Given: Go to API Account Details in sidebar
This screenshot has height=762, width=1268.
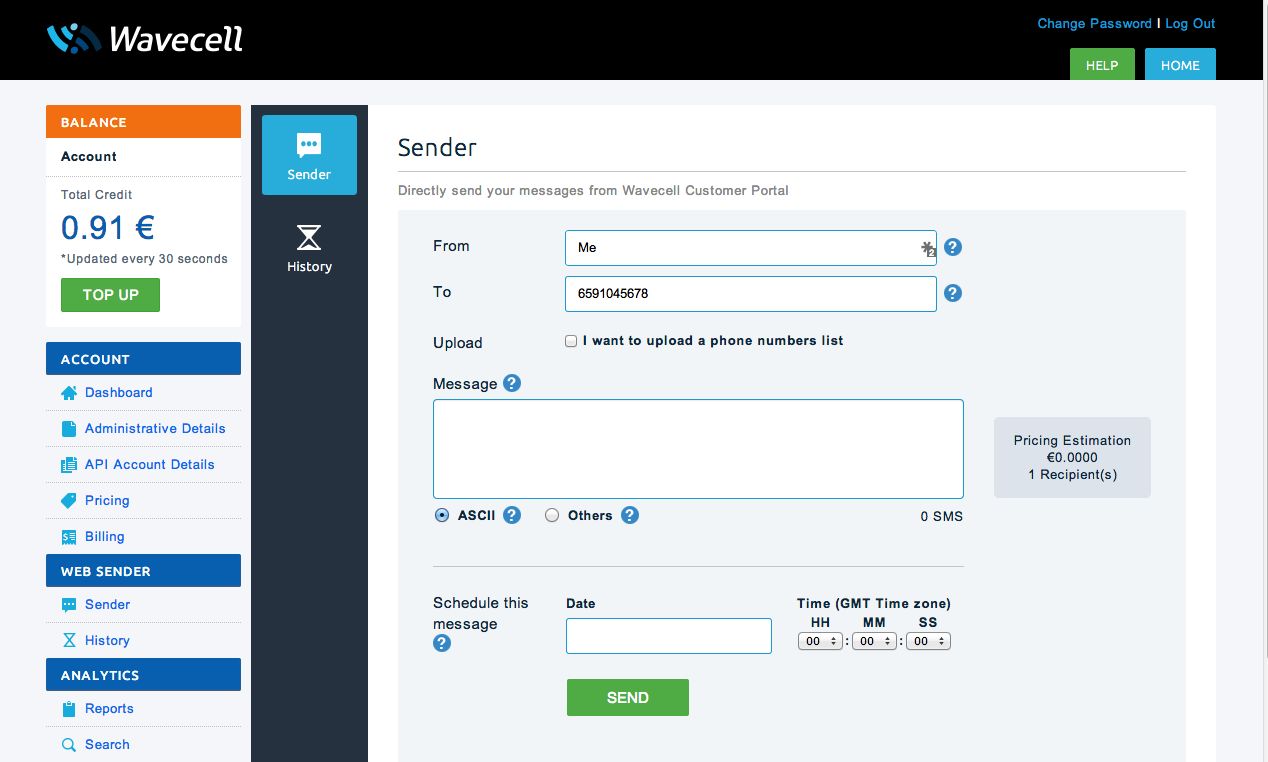Looking at the screenshot, I should click(x=149, y=464).
